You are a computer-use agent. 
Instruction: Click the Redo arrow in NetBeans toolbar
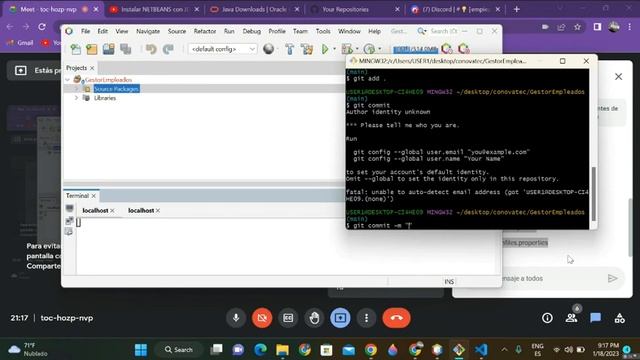[168, 49]
